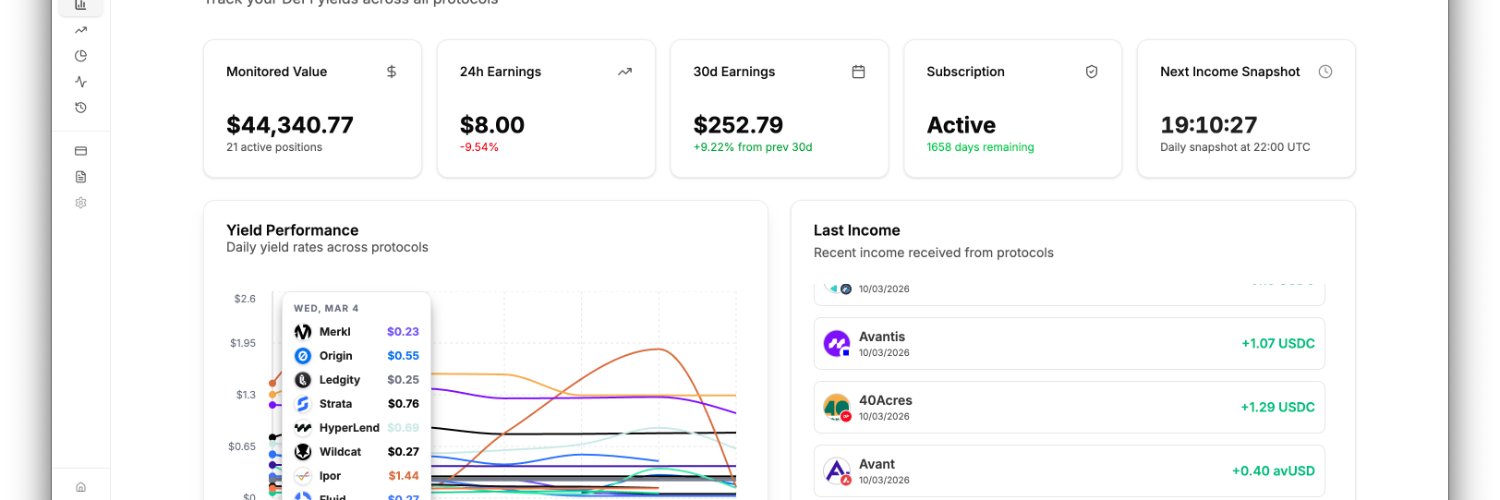
Task: Click the $0.65 y-axis label
Action: point(243,446)
